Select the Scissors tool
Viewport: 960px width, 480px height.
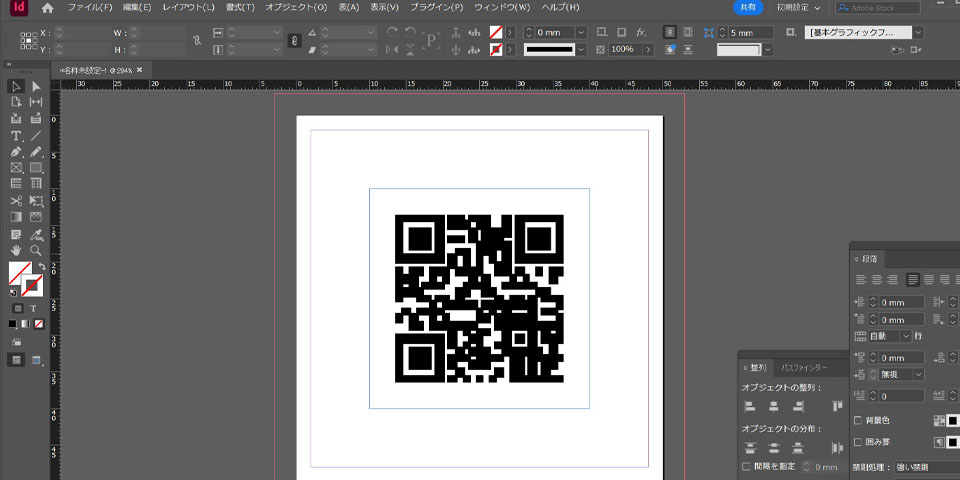pyautogui.click(x=16, y=200)
